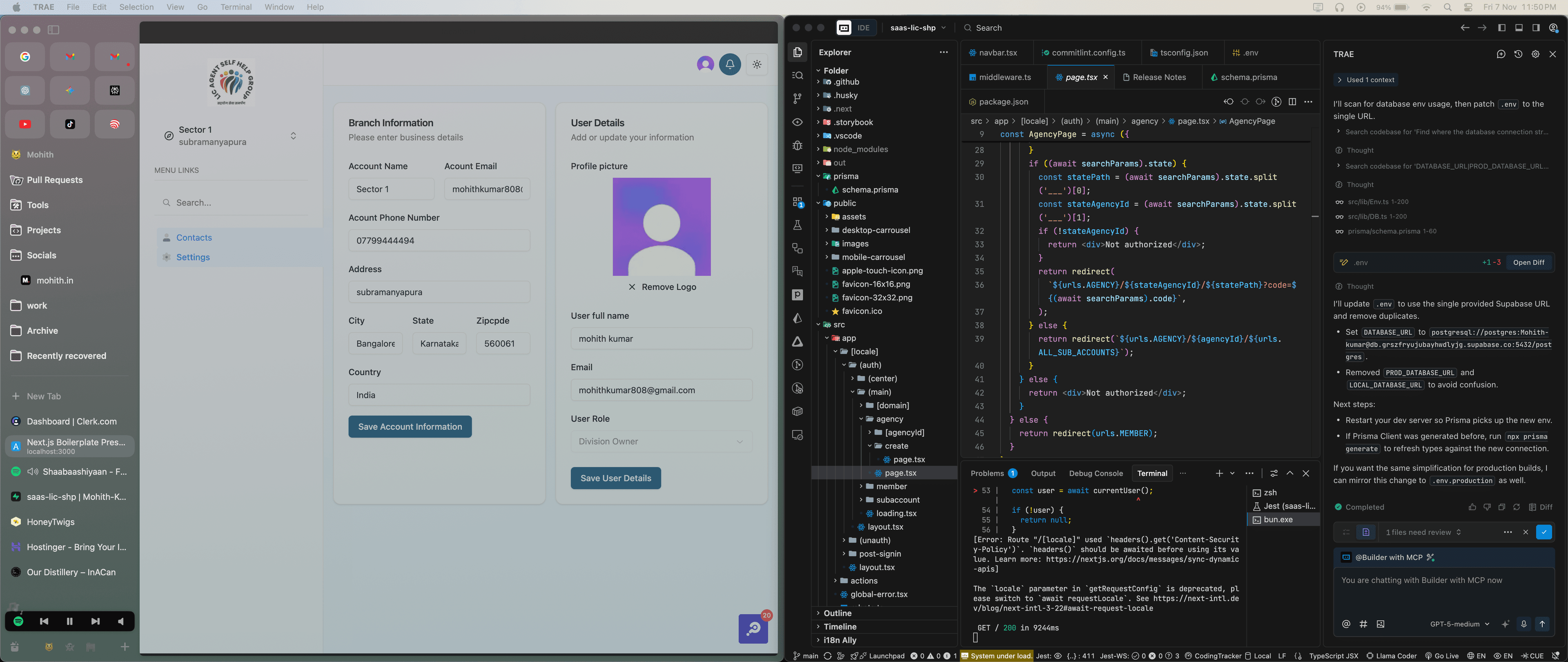Open the chat history clock icon
This screenshot has width=1568, height=662.
click(1518, 54)
